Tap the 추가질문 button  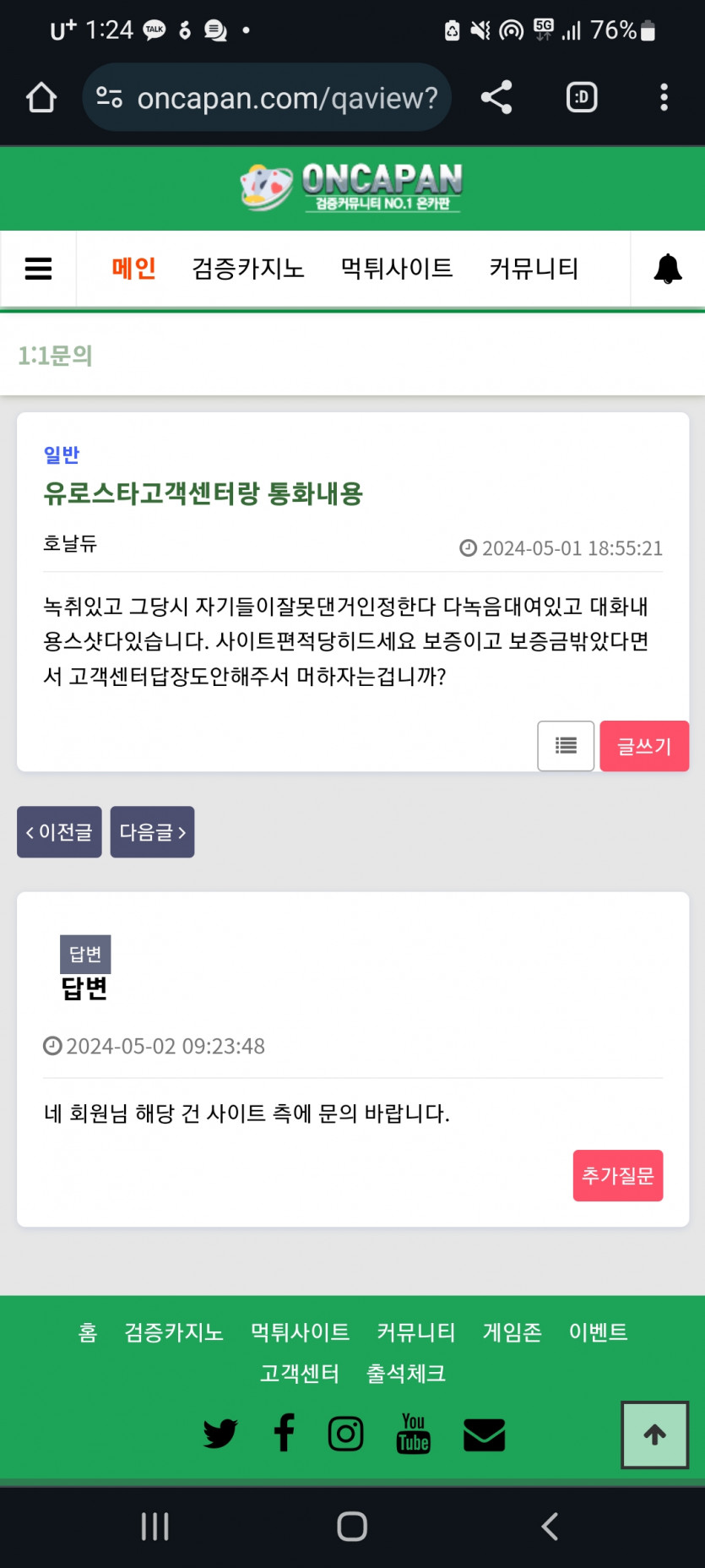[617, 1175]
